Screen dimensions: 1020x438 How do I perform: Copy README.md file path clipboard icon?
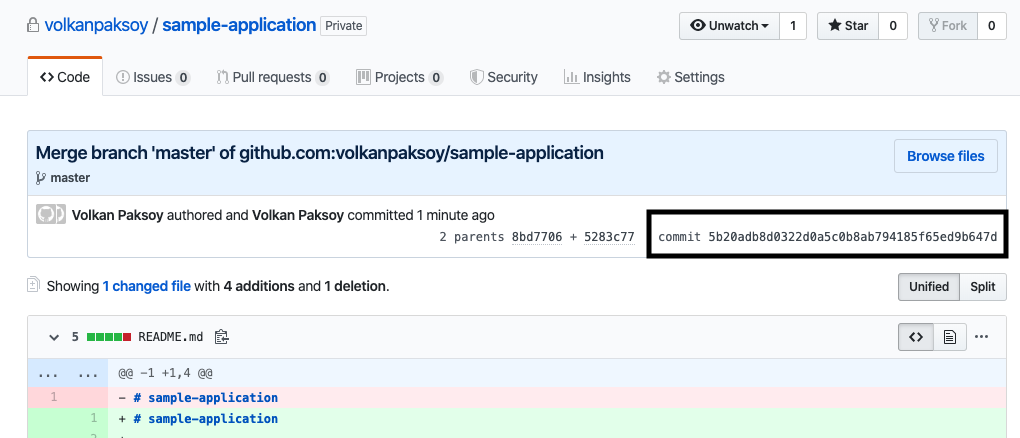222,337
